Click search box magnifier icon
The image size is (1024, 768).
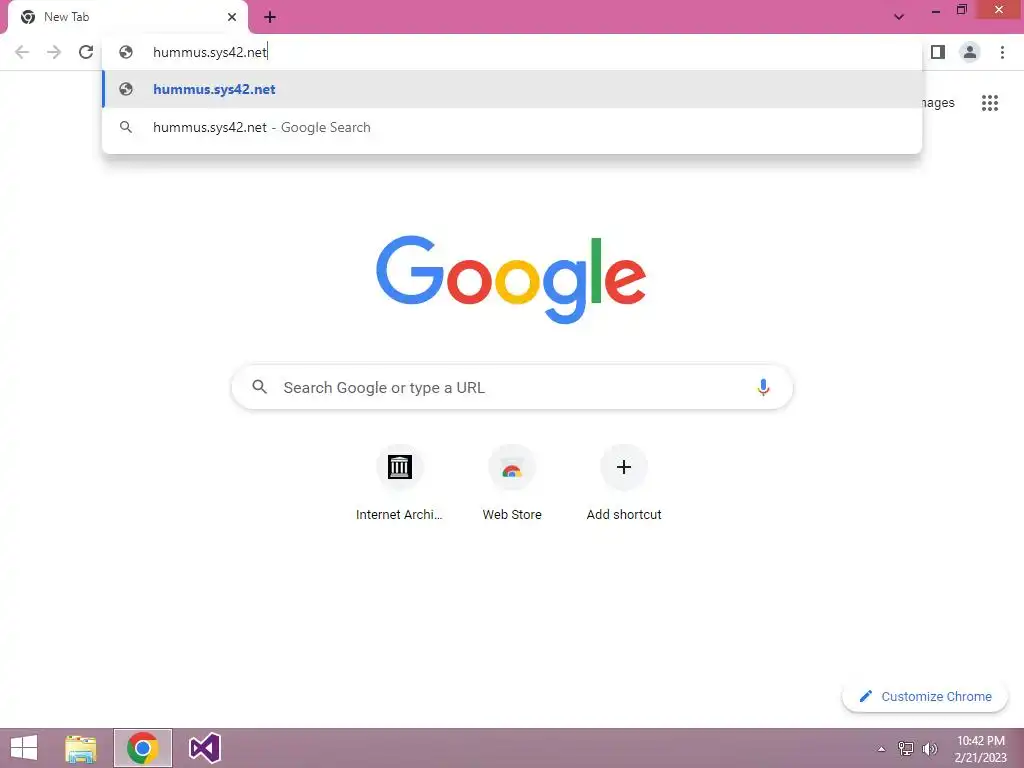pos(260,387)
